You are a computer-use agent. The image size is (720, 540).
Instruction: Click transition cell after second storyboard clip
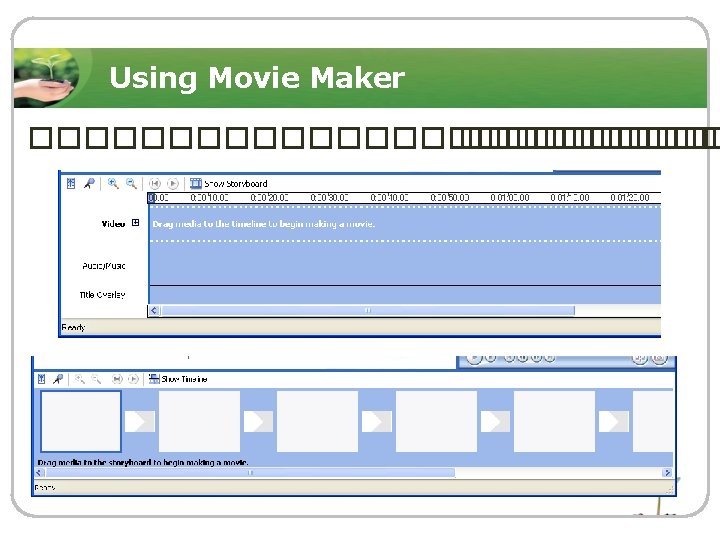[259, 422]
